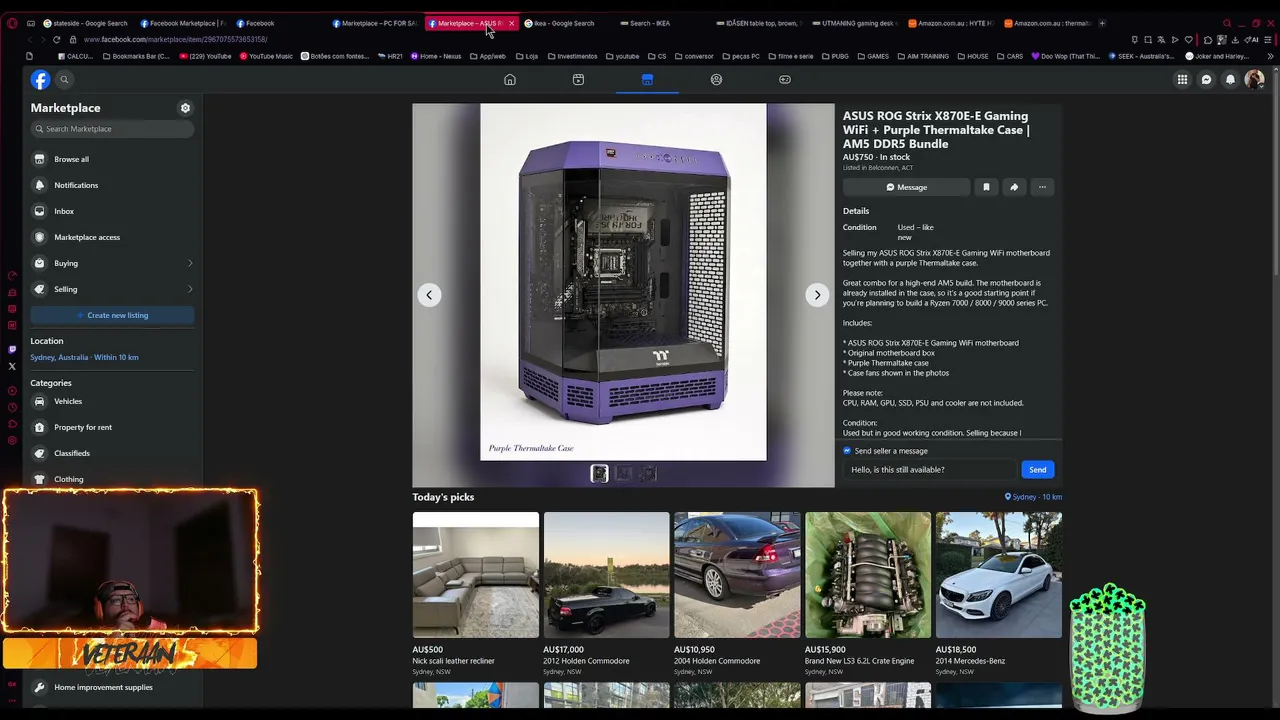Viewport: 1280px width, 720px height.
Task: Open Browse all in Marketplace sidebar
Action: pos(112,159)
